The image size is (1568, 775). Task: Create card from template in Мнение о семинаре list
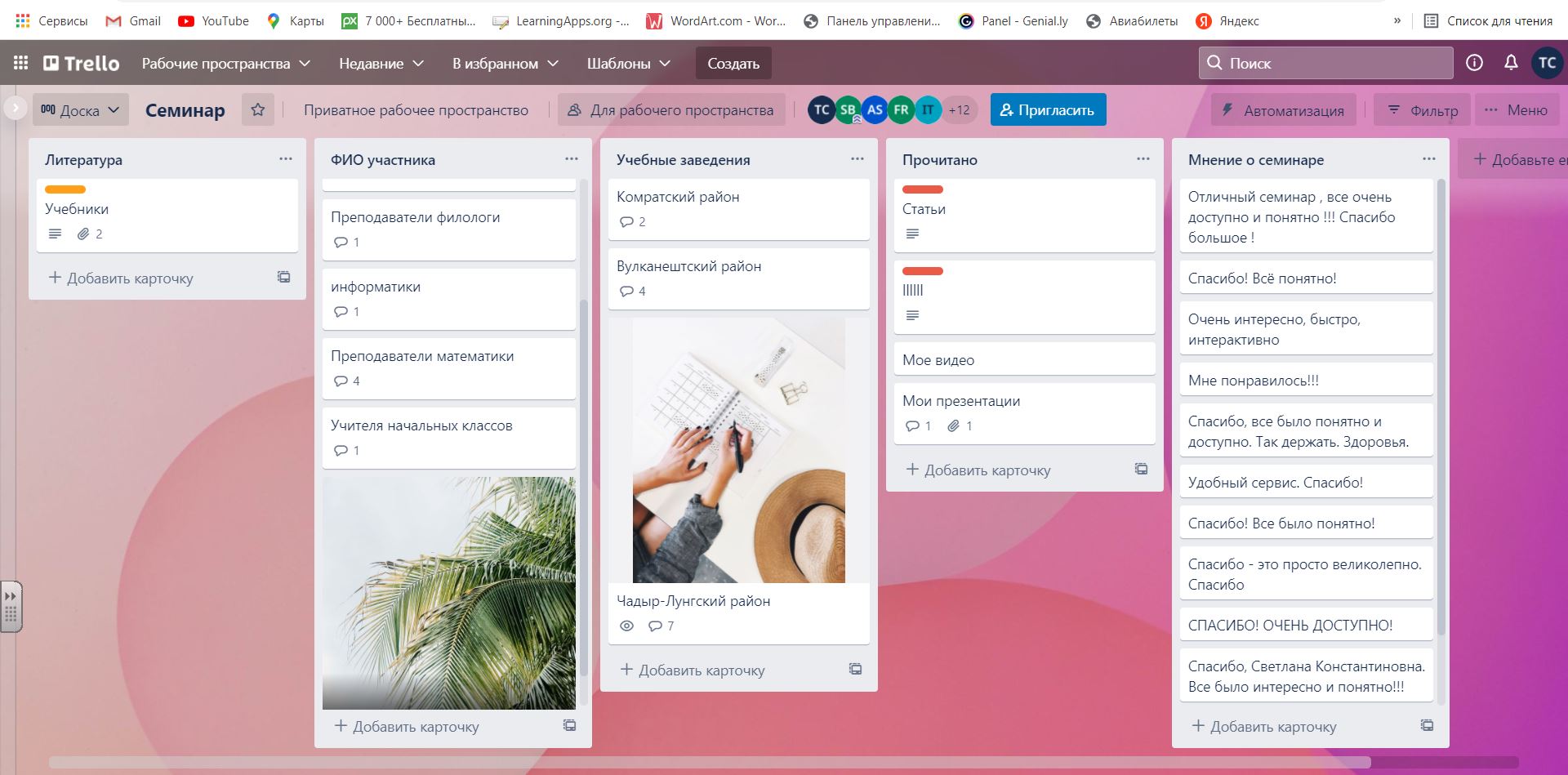point(1427,726)
